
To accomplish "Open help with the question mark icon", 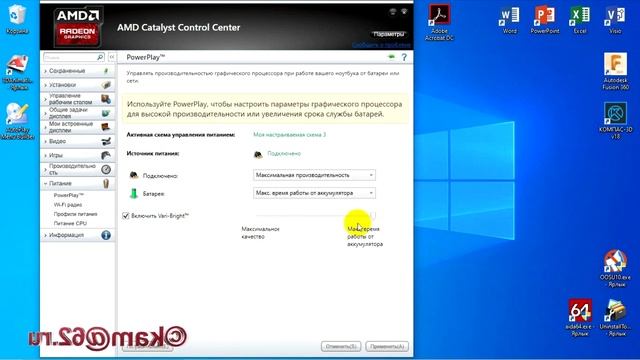I will pyautogui.click(x=404, y=57).
